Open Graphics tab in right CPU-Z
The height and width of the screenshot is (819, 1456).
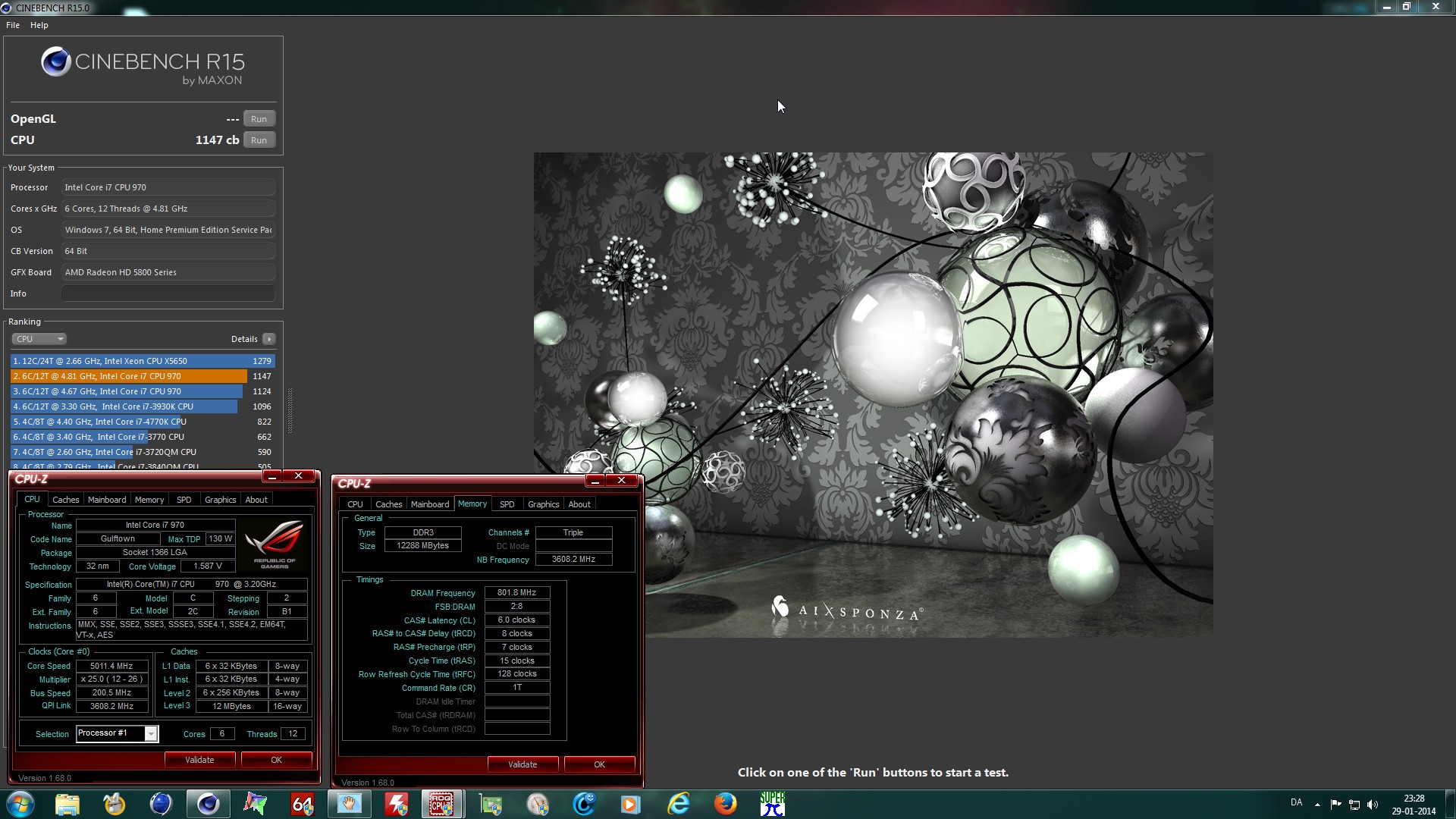[544, 504]
